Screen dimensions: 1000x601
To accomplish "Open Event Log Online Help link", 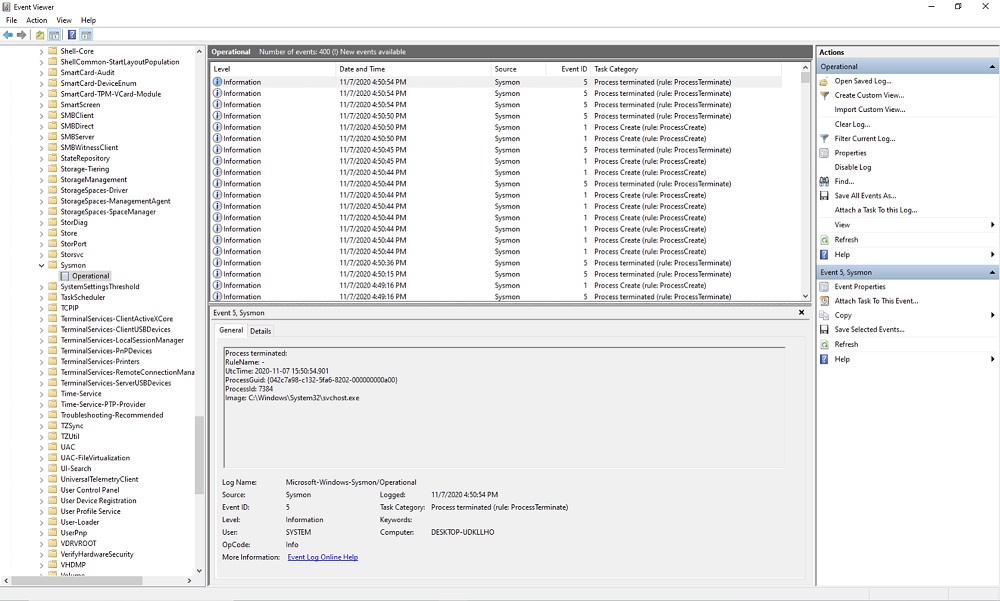I will 322,557.
